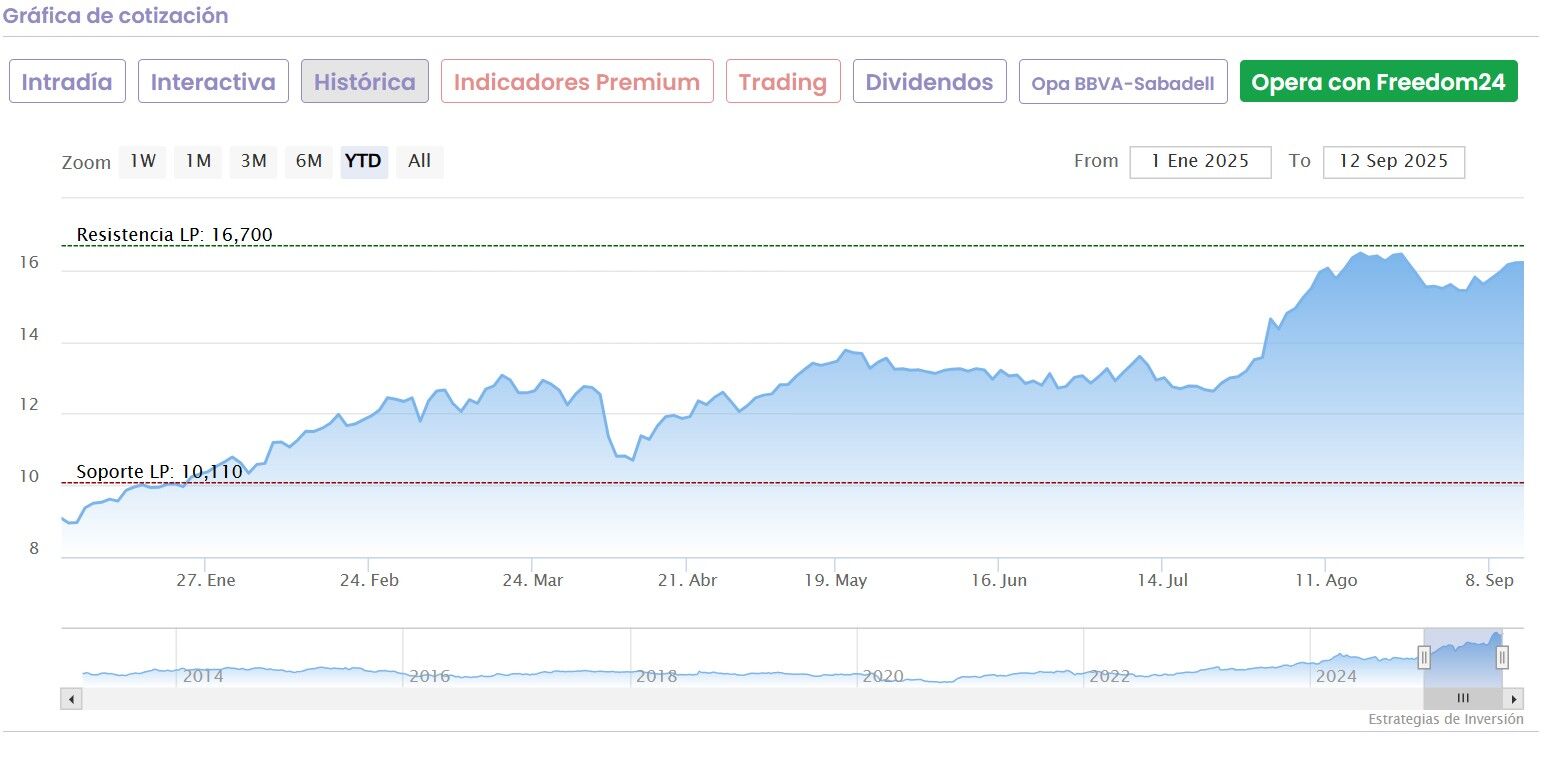This screenshot has width=1544, height=758.
Task: Set zoom range to 1M
Action: [x=198, y=161]
